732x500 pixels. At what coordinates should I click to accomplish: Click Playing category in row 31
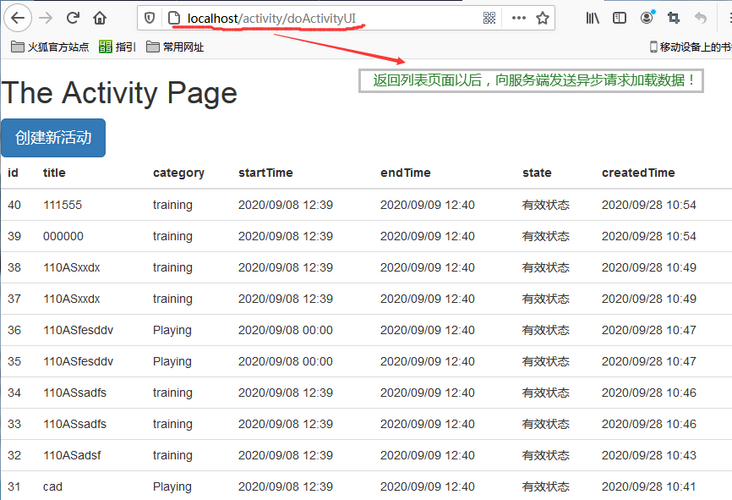[172, 487]
